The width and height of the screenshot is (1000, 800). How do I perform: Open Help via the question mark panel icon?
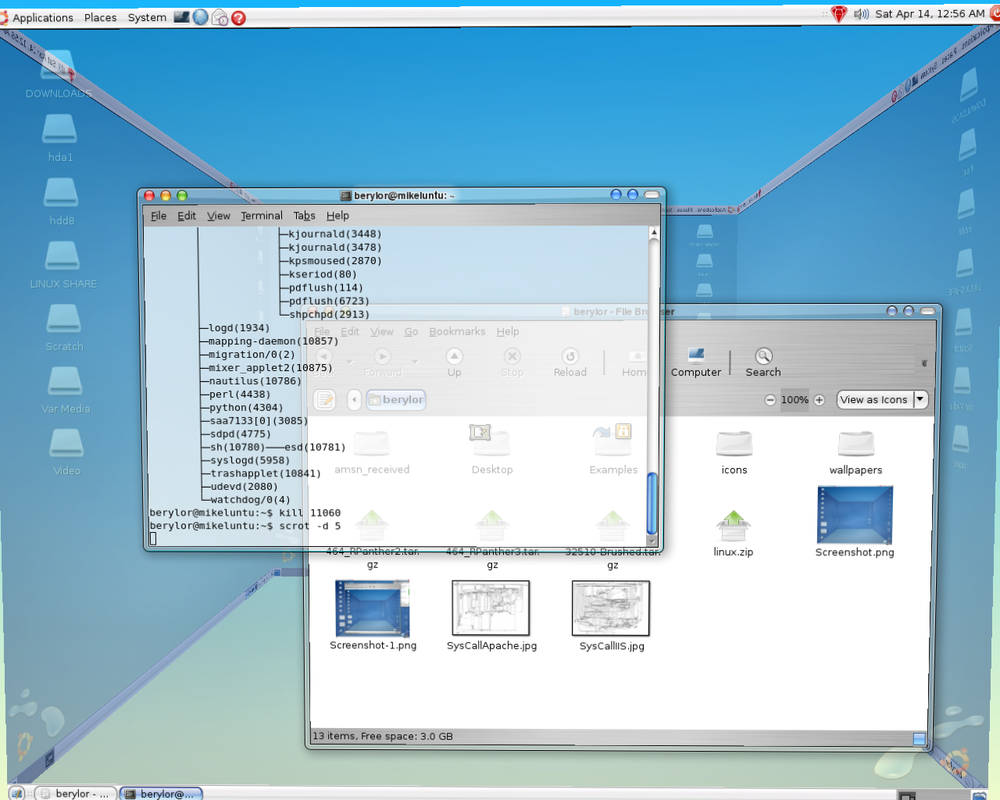(x=238, y=17)
